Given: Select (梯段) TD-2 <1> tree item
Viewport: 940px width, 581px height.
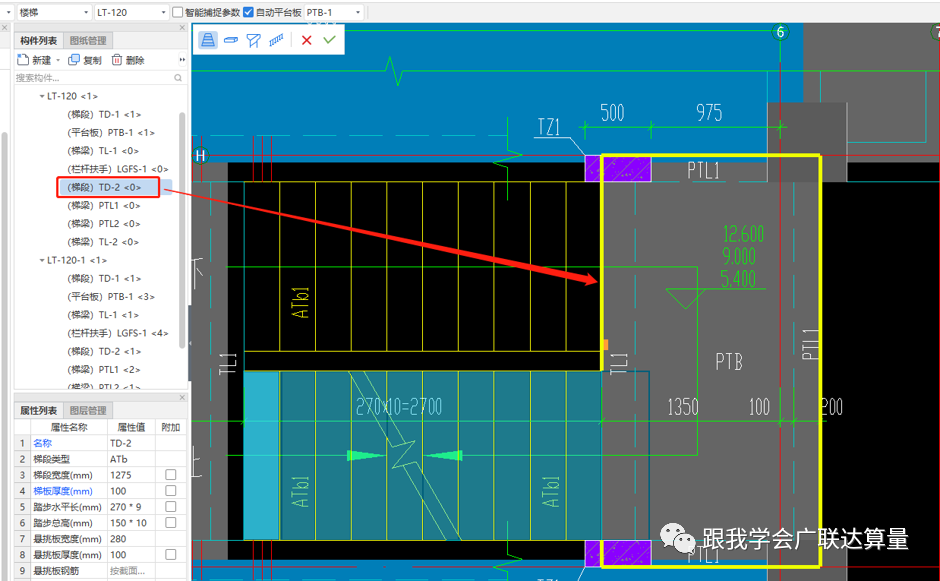Looking at the screenshot, I should (104, 351).
